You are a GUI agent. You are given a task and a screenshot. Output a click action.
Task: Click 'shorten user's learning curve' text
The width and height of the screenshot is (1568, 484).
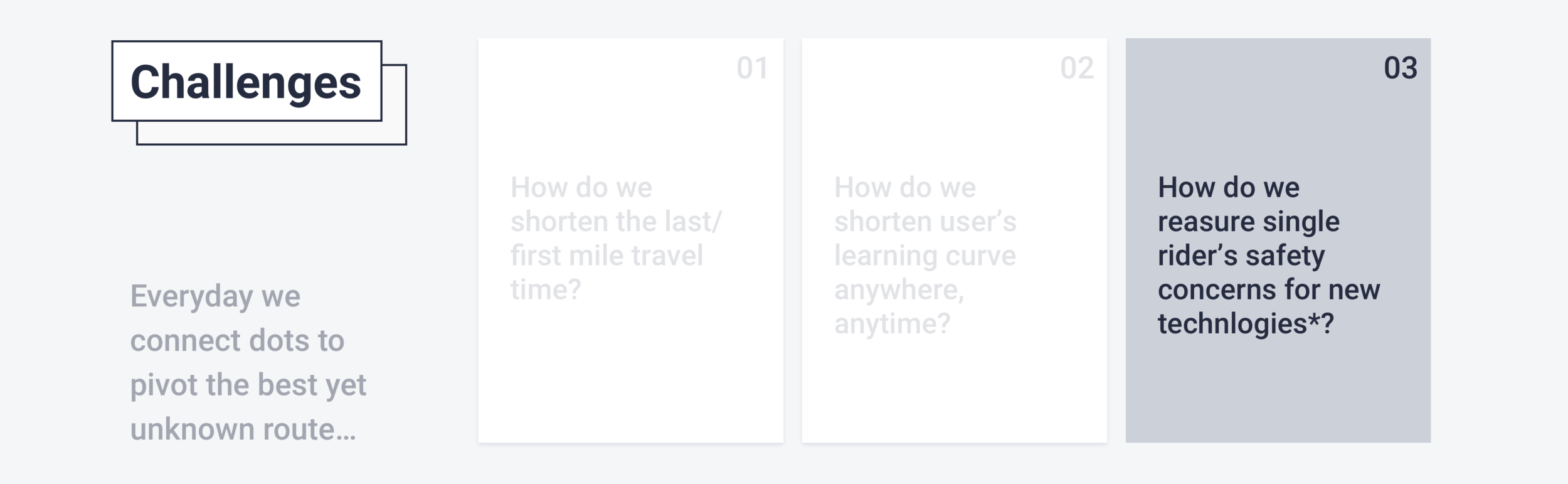(925, 239)
